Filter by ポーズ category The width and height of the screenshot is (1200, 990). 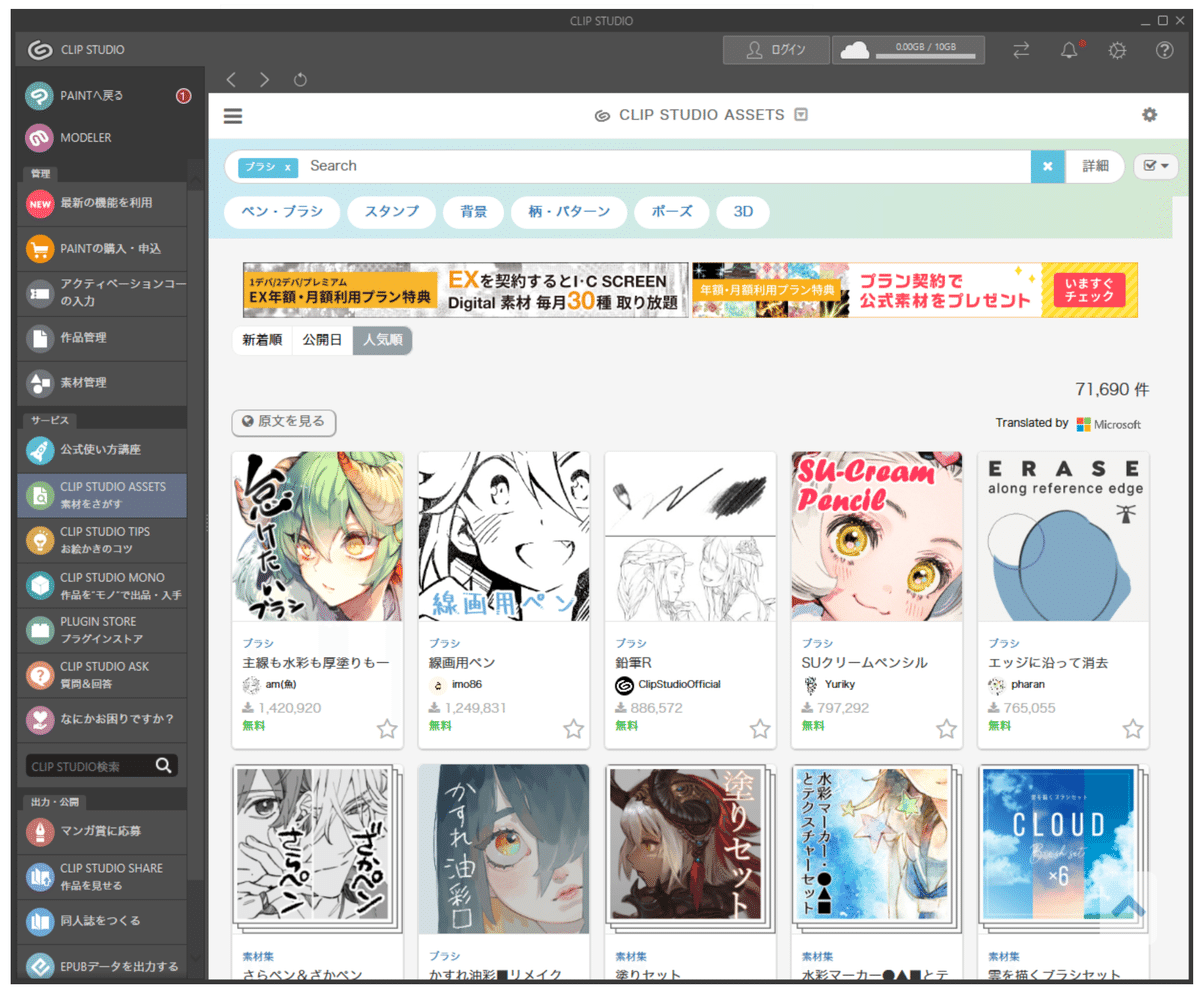click(x=671, y=212)
